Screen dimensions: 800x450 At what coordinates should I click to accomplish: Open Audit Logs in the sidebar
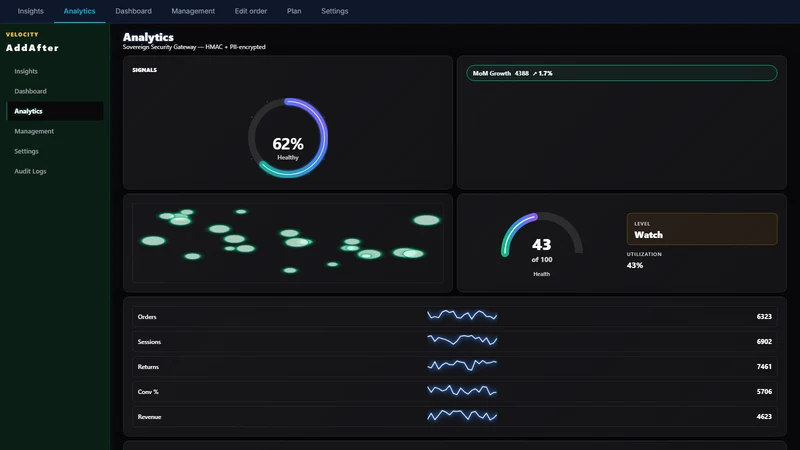click(x=55, y=171)
